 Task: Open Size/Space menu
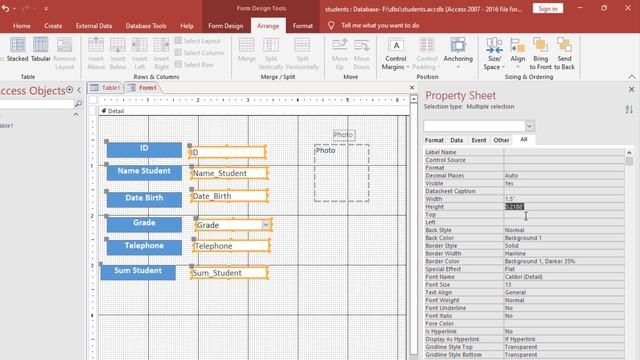point(494,53)
